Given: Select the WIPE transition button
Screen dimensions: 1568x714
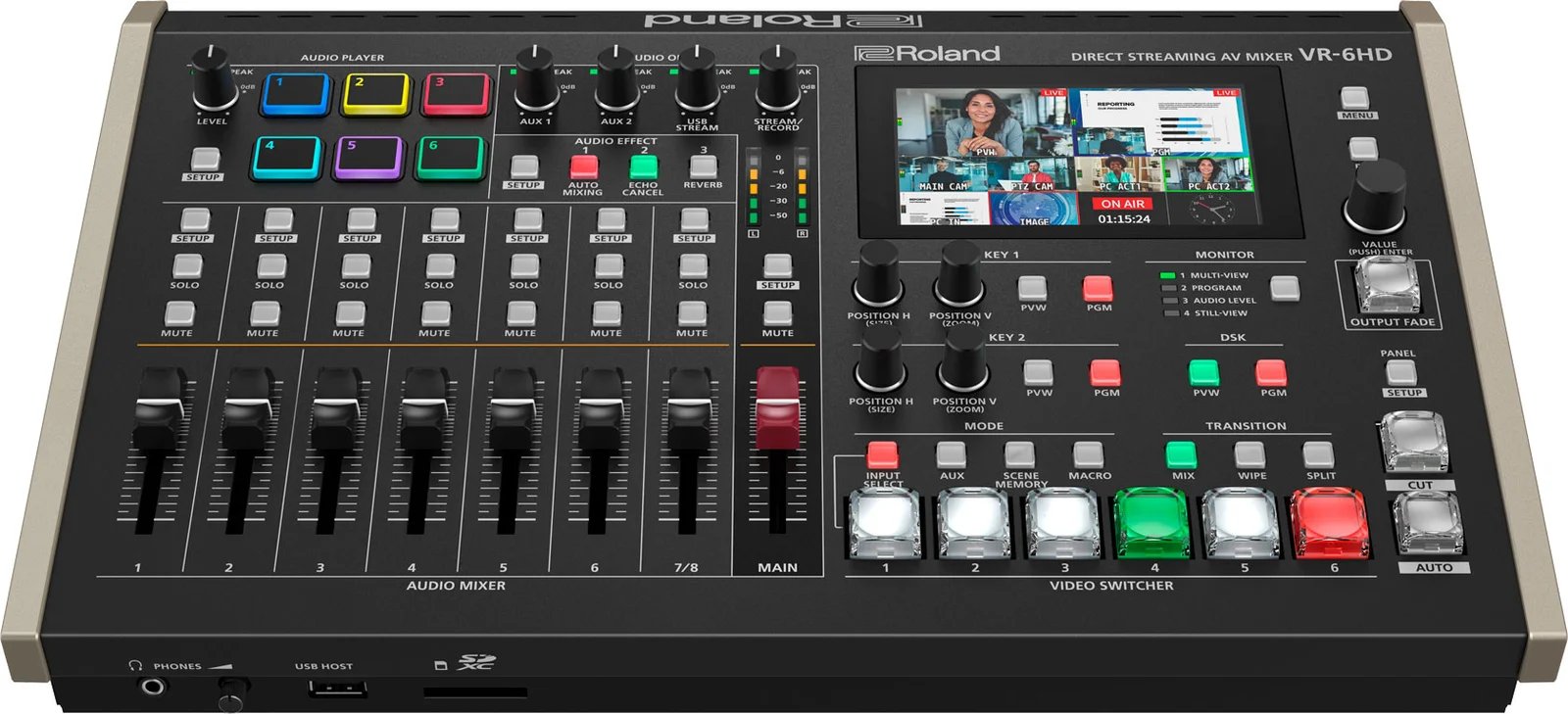Looking at the screenshot, I should (x=1249, y=454).
